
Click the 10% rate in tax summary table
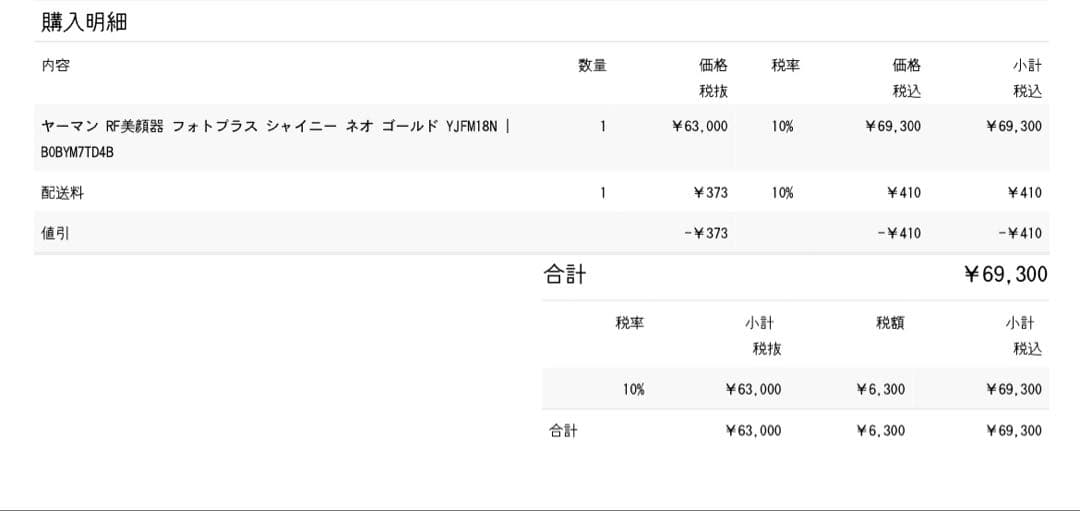(633, 389)
